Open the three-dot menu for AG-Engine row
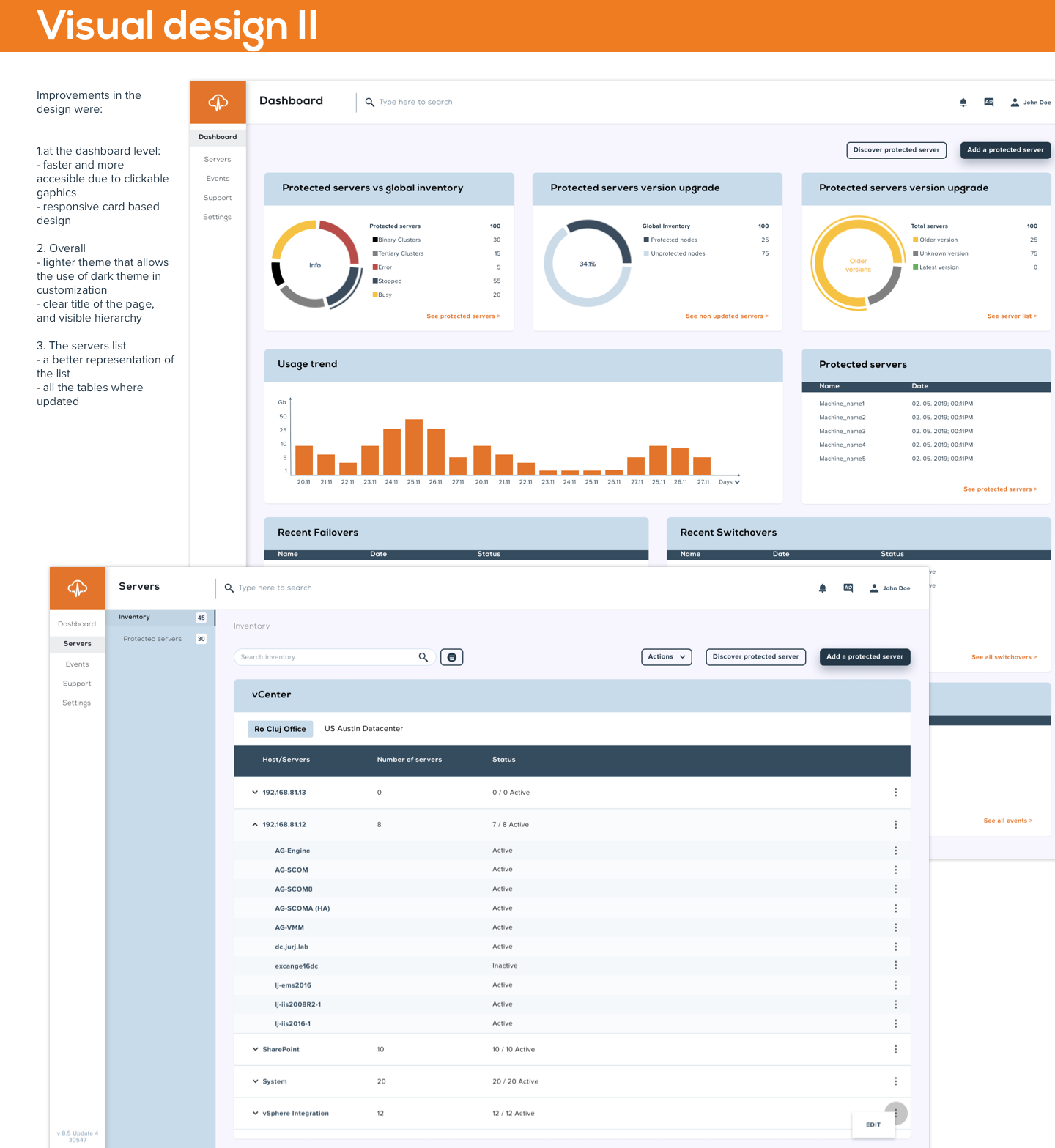This screenshot has width=1055, height=1148. click(895, 851)
